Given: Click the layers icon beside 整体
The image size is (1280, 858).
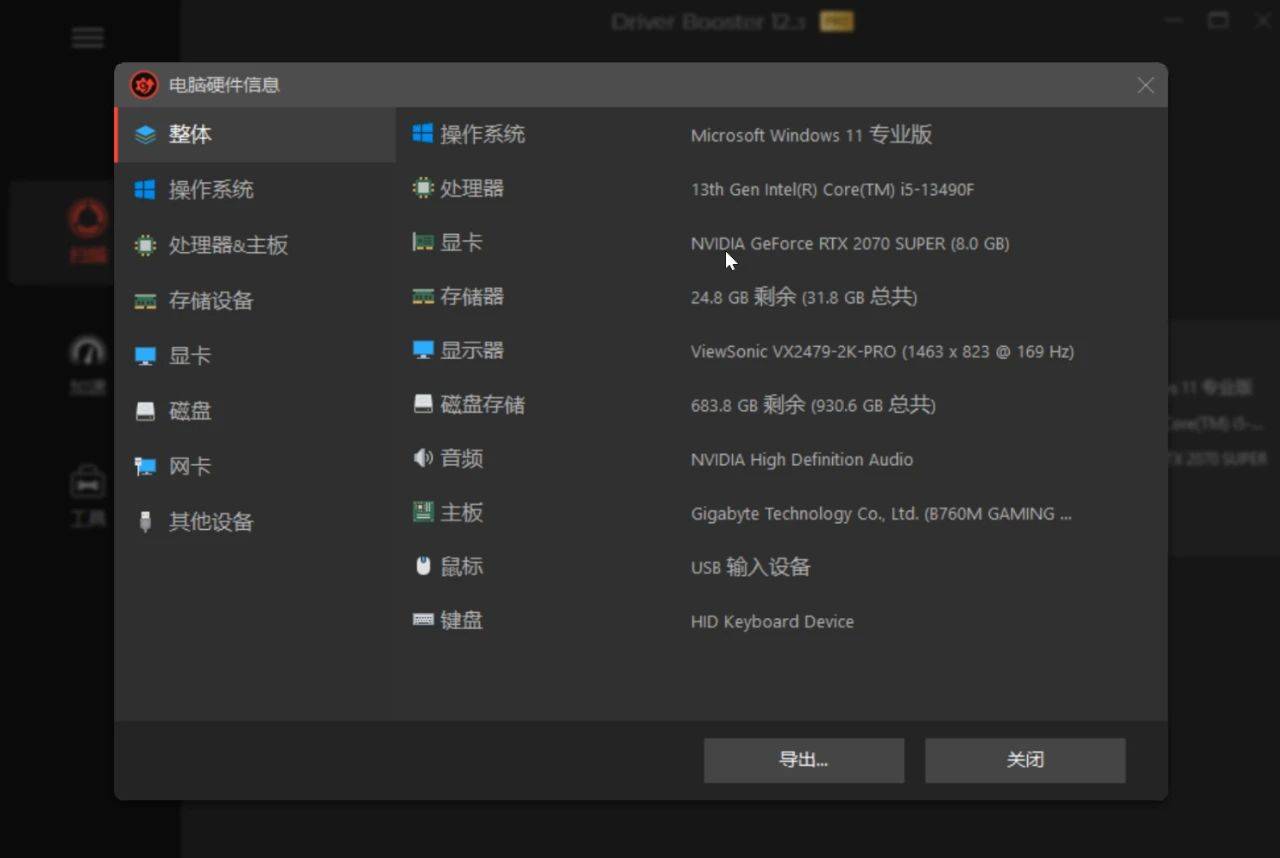Looking at the screenshot, I should pyautogui.click(x=145, y=134).
